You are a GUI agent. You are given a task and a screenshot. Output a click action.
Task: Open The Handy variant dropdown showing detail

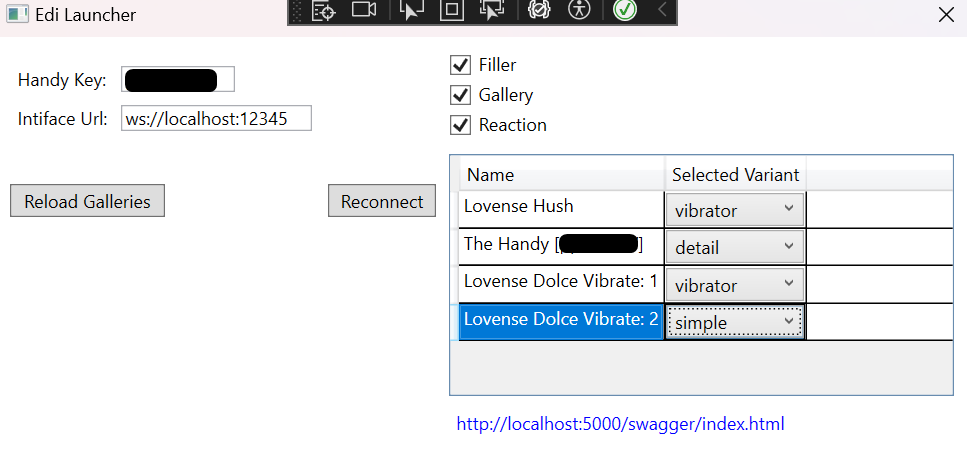735,248
